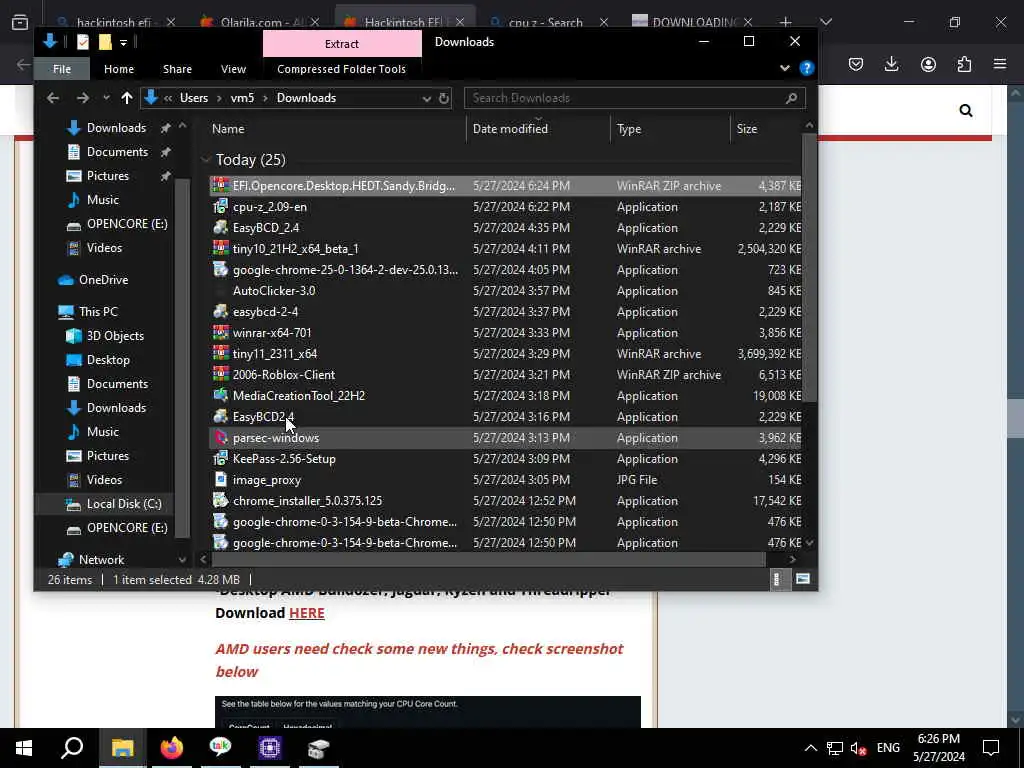
Task: Switch to the cpu z Search browser tab
Action: tap(546, 22)
